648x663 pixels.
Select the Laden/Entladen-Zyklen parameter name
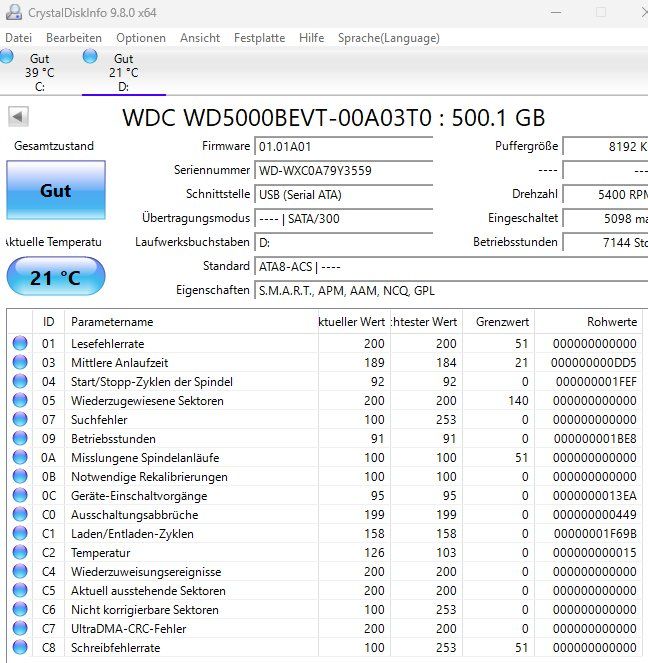(132, 534)
